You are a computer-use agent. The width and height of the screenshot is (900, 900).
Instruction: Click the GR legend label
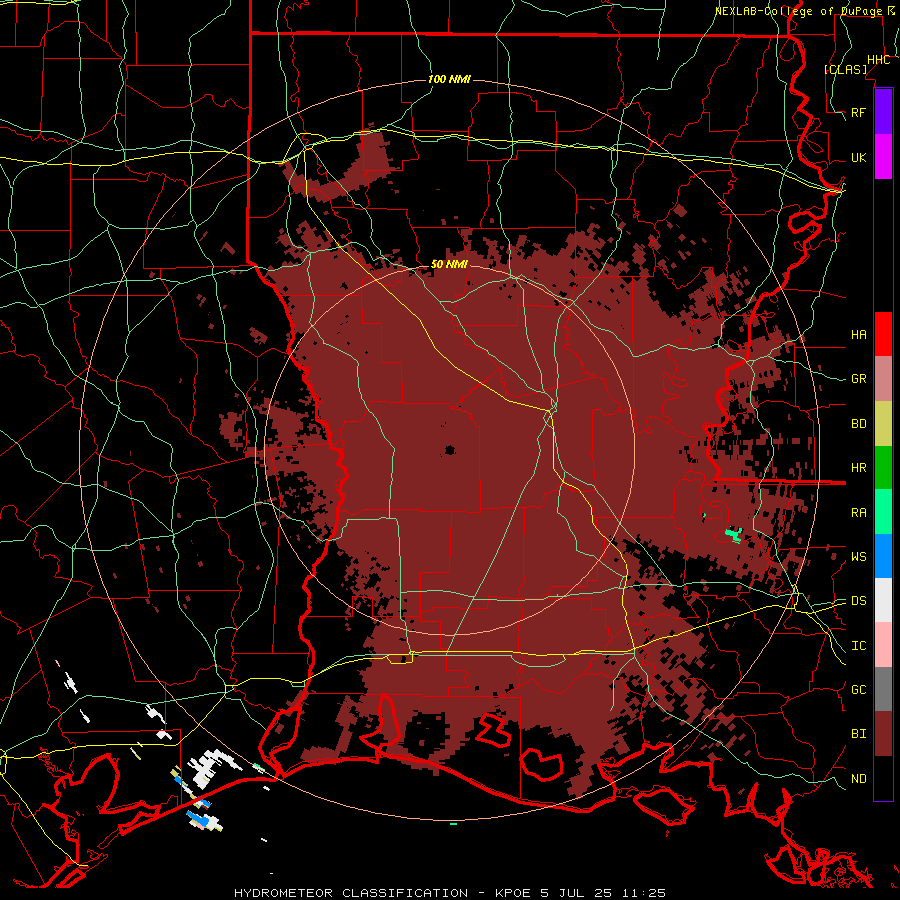click(858, 379)
